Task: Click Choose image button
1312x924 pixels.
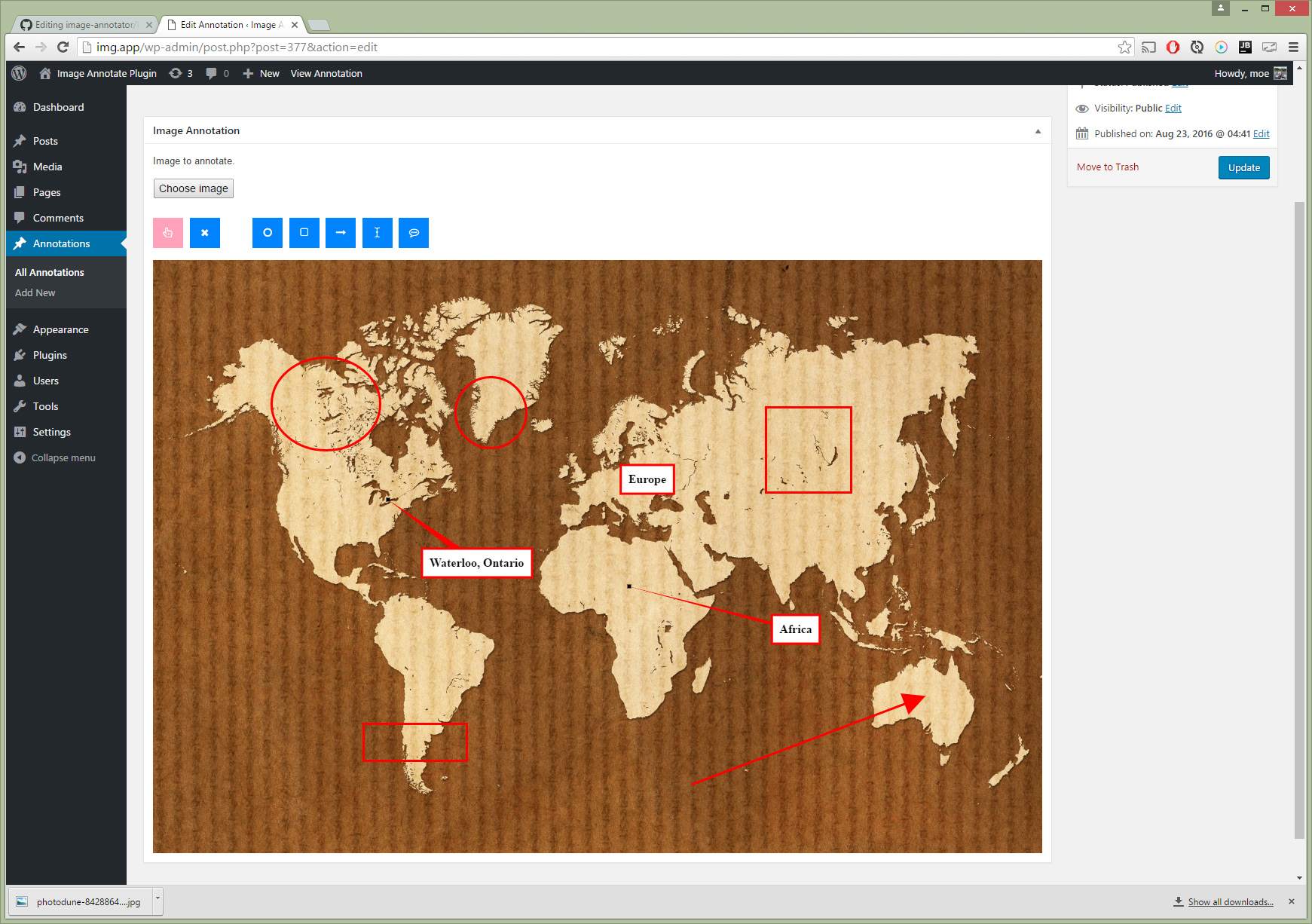Action: point(194,188)
